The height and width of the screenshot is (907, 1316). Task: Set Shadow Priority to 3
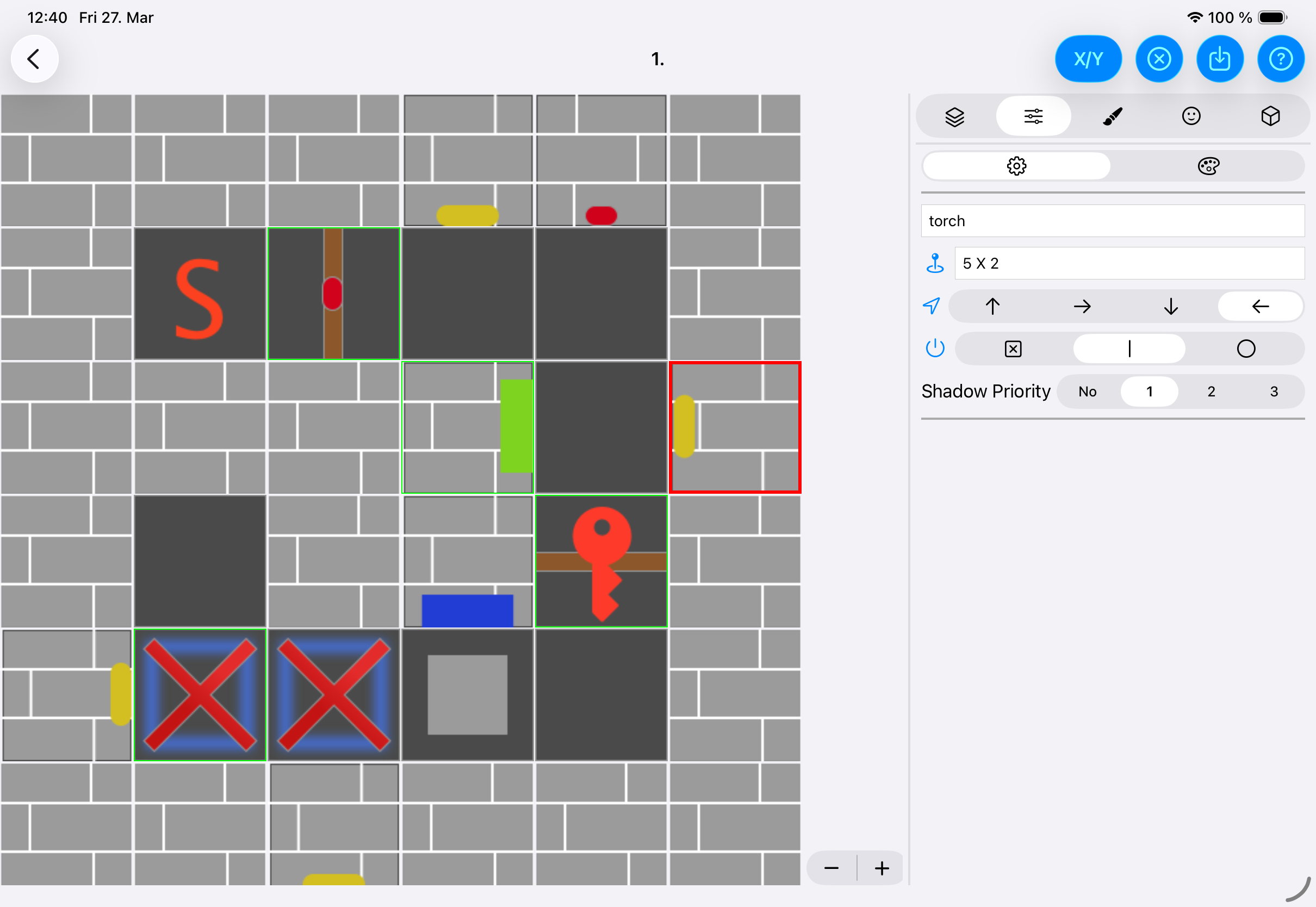tap(1274, 391)
